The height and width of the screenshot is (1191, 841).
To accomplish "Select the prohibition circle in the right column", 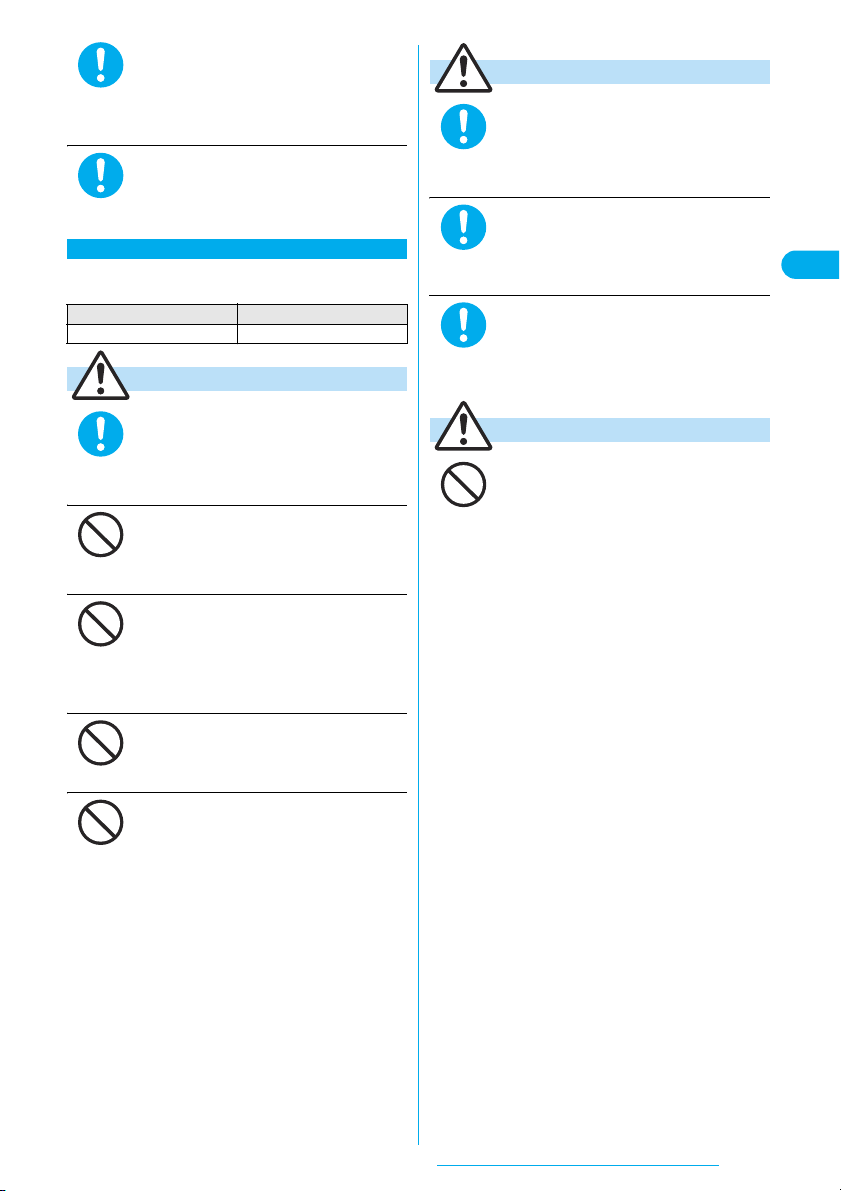I will (x=463, y=485).
